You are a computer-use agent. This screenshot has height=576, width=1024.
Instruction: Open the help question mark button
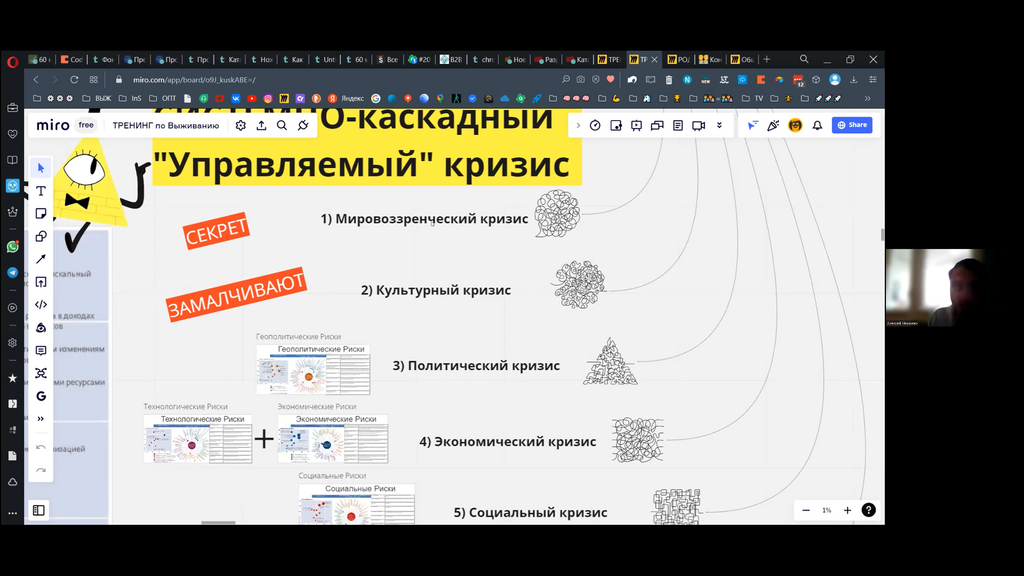click(869, 510)
